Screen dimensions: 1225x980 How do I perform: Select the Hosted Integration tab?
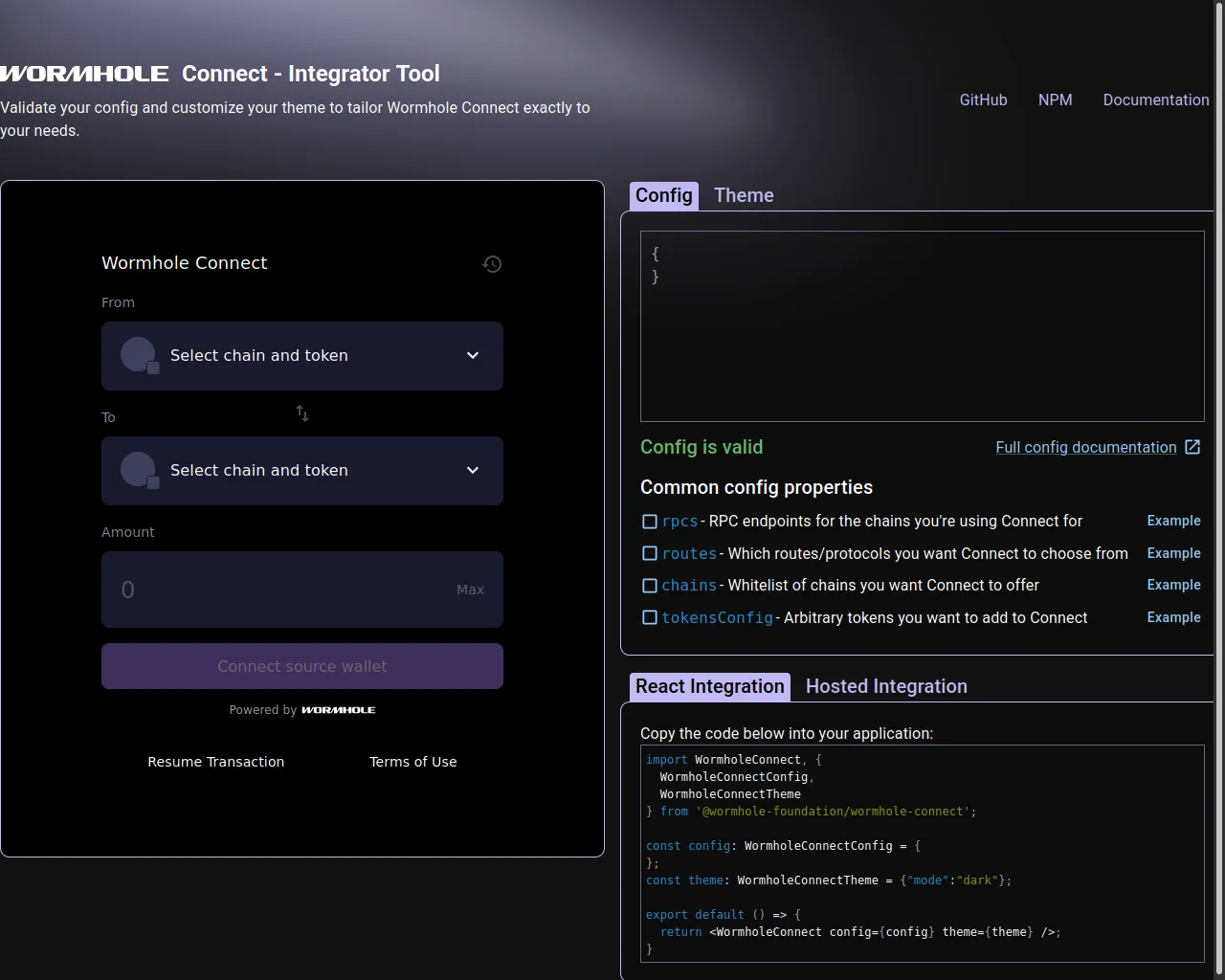tap(886, 686)
